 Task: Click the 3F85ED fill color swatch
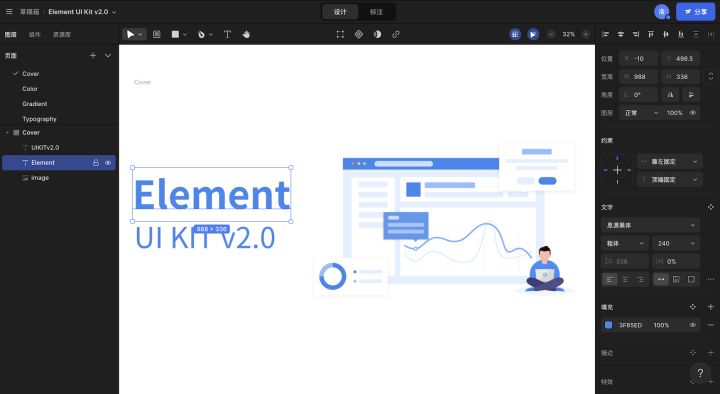pyautogui.click(x=608, y=325)
